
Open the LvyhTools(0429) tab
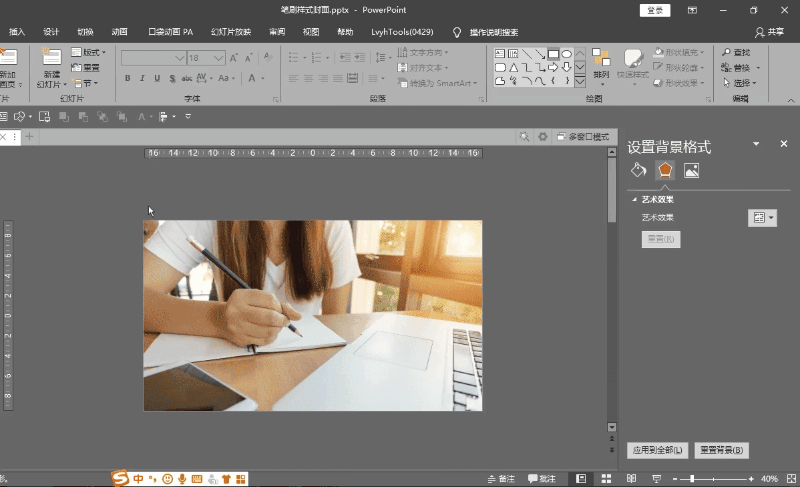tap(402, 32)
